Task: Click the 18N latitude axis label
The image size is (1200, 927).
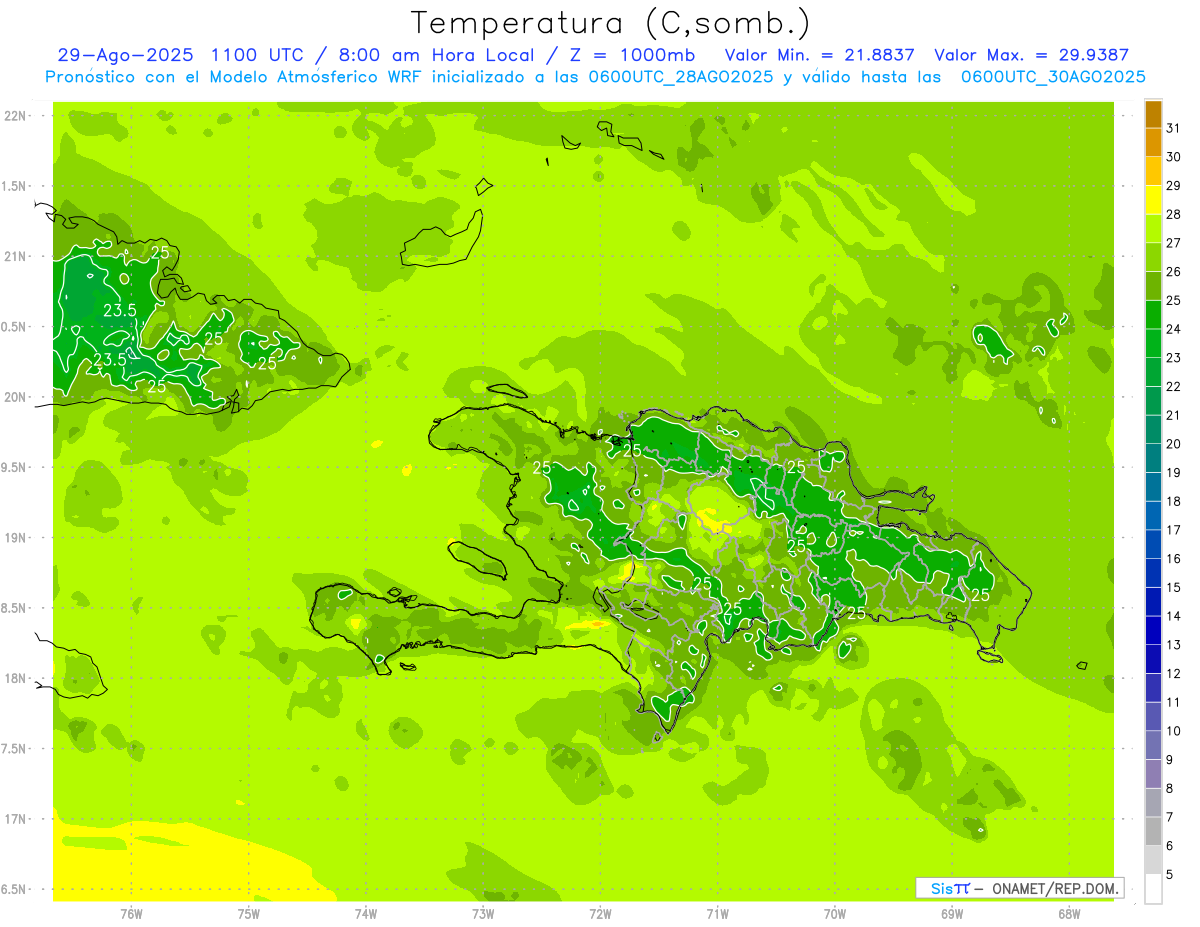Action: 16,678
